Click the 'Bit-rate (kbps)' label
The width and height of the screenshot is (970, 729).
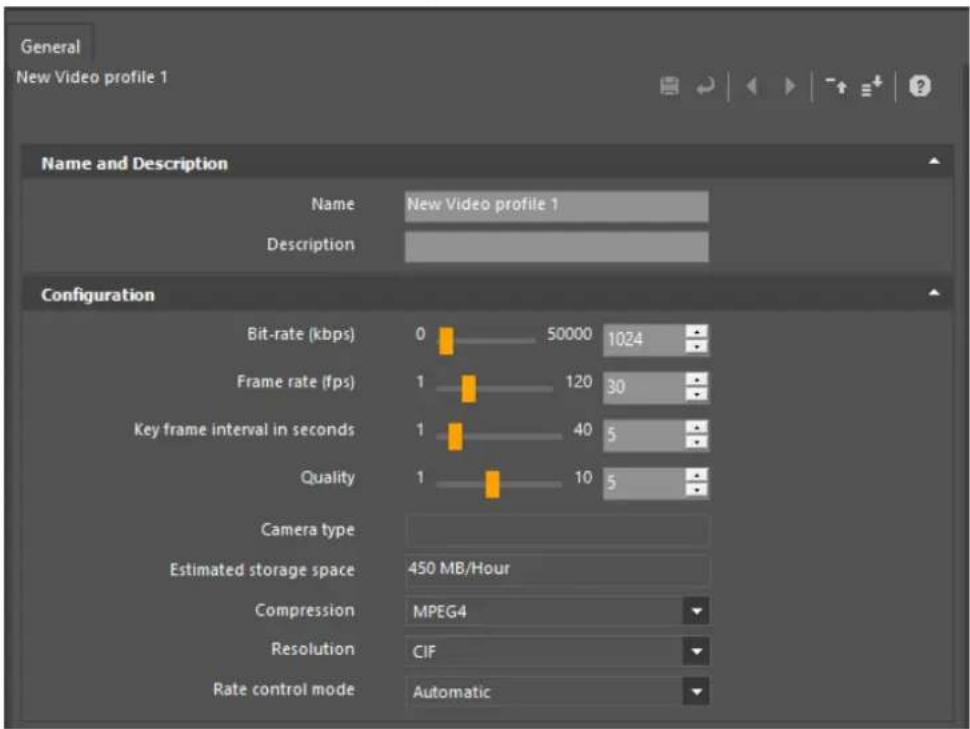tap(301, 334)
